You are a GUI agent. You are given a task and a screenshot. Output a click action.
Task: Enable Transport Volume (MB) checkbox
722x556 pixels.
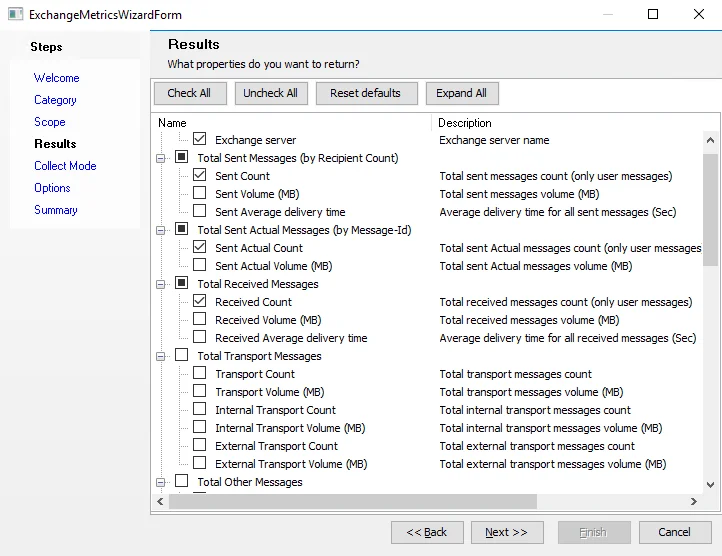[199, 391]
